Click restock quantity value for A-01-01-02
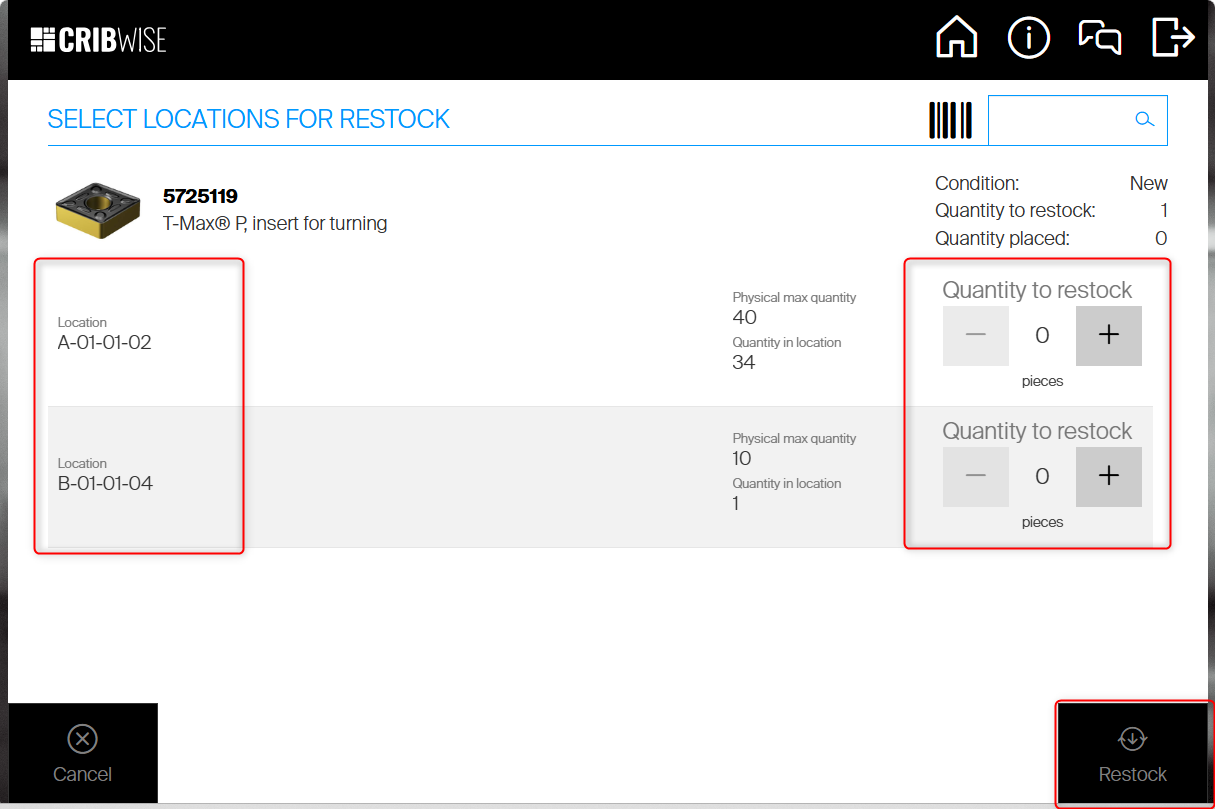Screen dimensions: 1215x809 click(1042, 336)
